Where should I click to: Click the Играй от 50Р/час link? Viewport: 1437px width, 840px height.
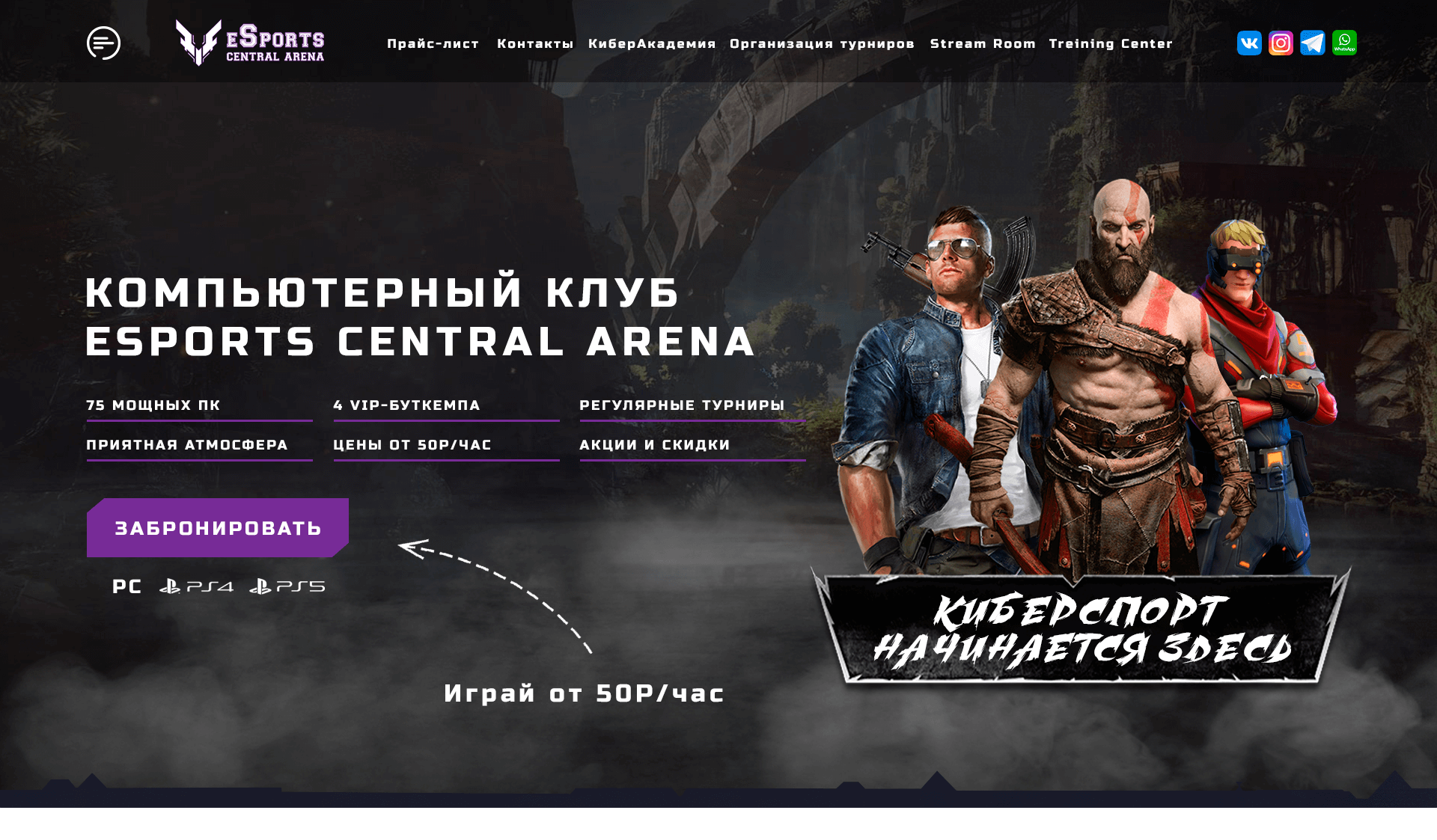pos(584,693)
